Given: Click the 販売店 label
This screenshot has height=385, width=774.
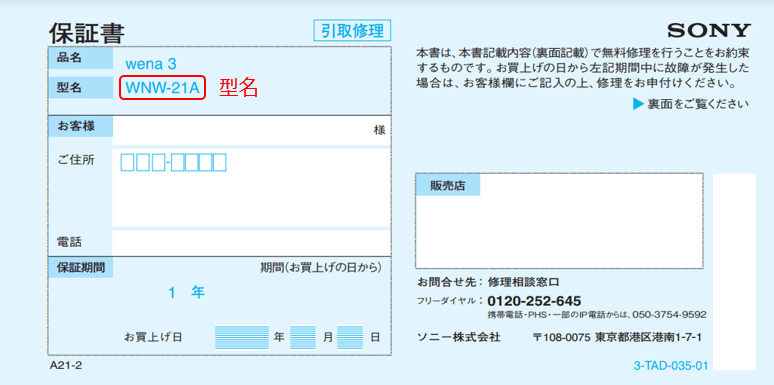Looking at the screenshot, I should pos(448,185).
